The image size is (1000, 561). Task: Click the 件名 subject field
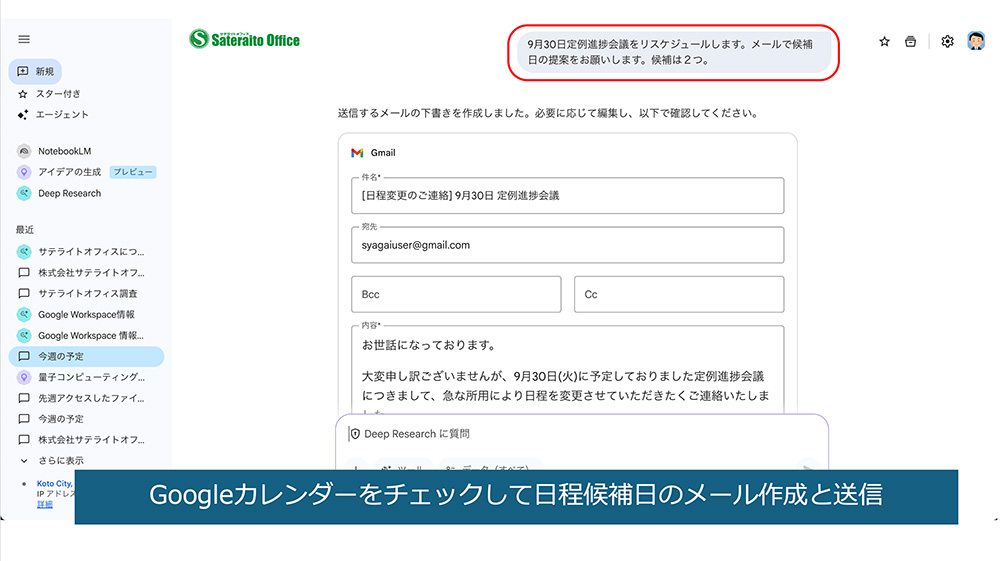(x=567, y=196)
